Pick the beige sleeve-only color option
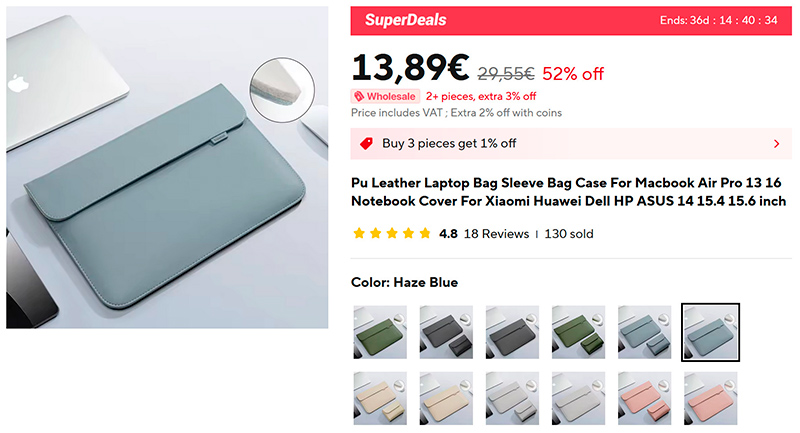The height and width of the screenshot is (433, 800). (446, 398)
